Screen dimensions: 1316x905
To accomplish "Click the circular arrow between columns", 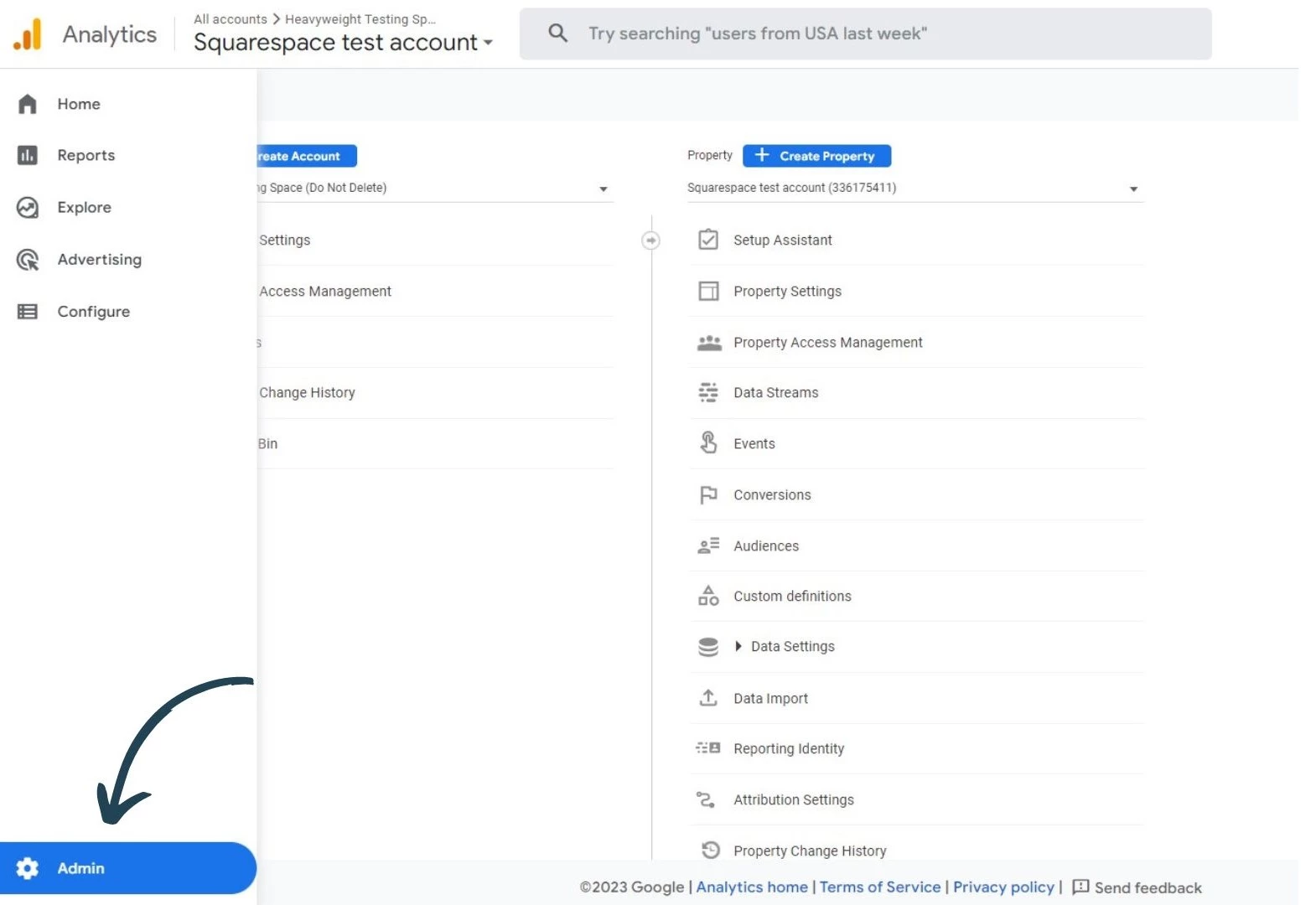I will pyautogui.click(x=650, y=240).
